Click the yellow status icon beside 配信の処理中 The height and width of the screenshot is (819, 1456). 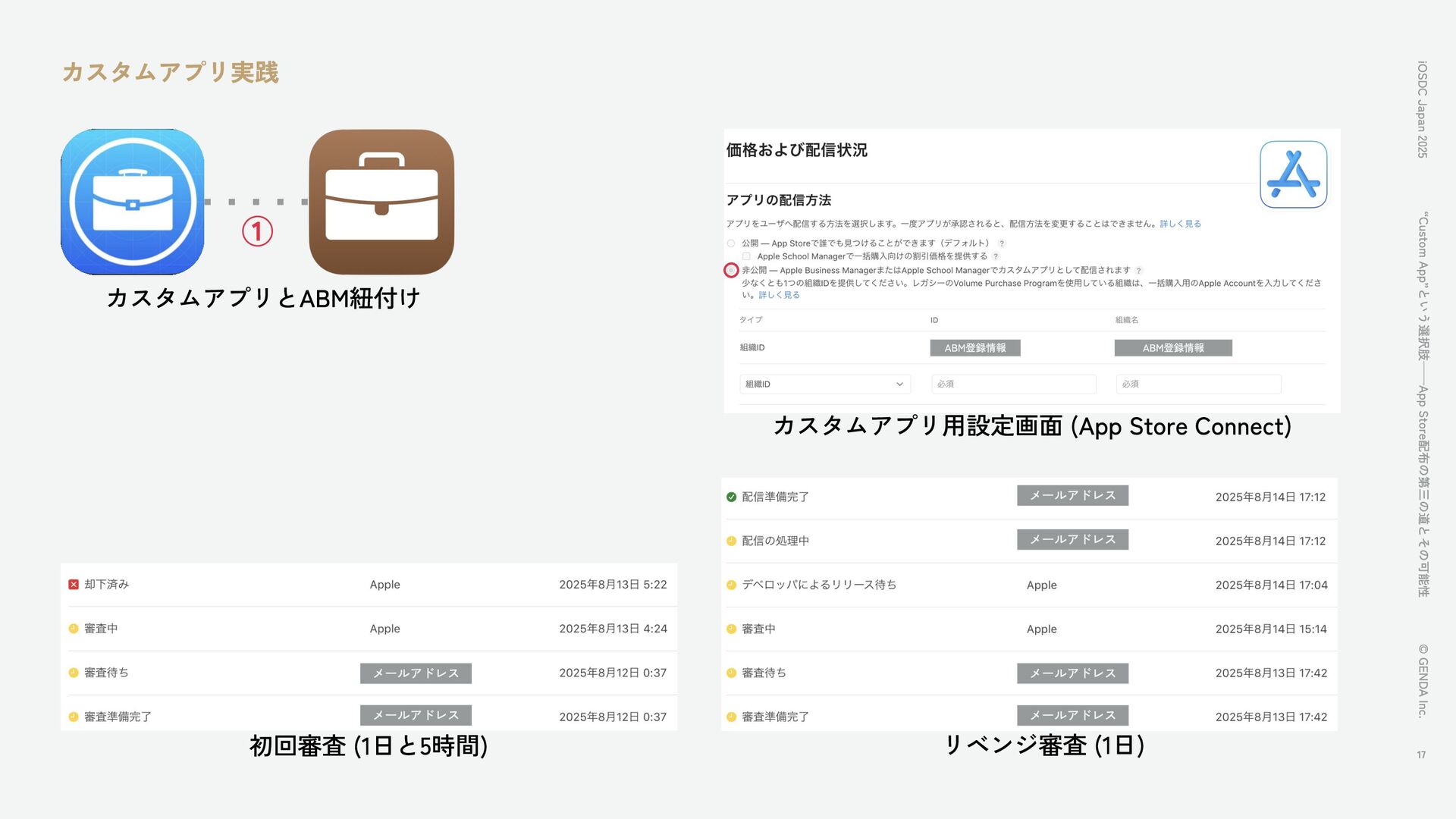click(x=731, y=541)
